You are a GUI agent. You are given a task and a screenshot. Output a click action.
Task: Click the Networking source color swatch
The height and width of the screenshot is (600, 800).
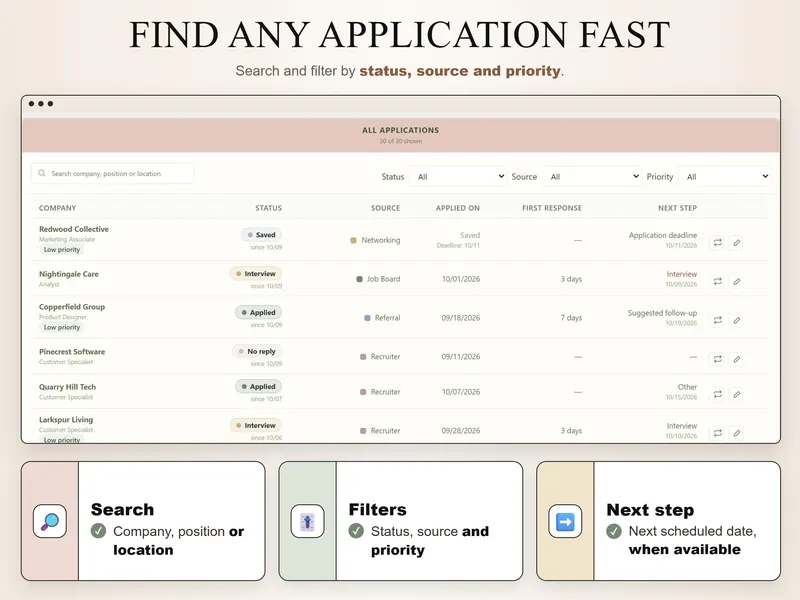pos(353,240)
